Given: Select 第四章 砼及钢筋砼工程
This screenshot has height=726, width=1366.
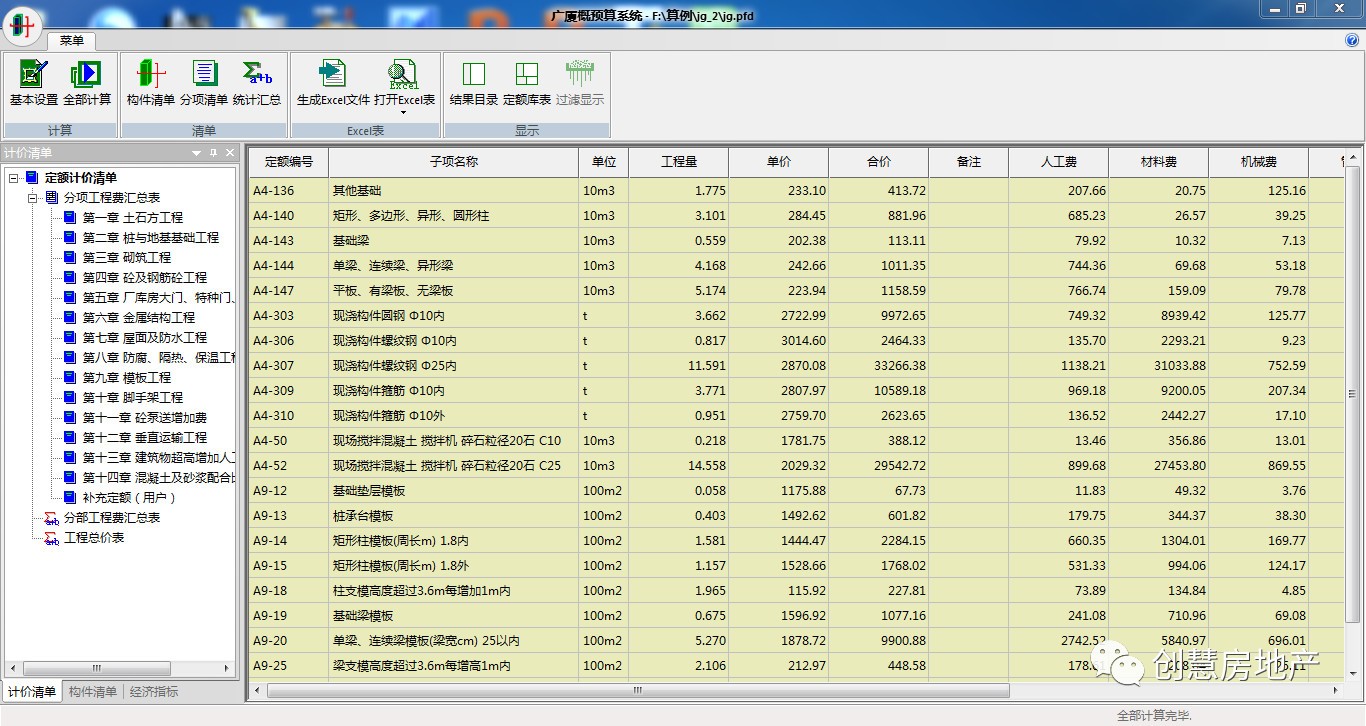Looking at the screenshot, I should (144, 278).
